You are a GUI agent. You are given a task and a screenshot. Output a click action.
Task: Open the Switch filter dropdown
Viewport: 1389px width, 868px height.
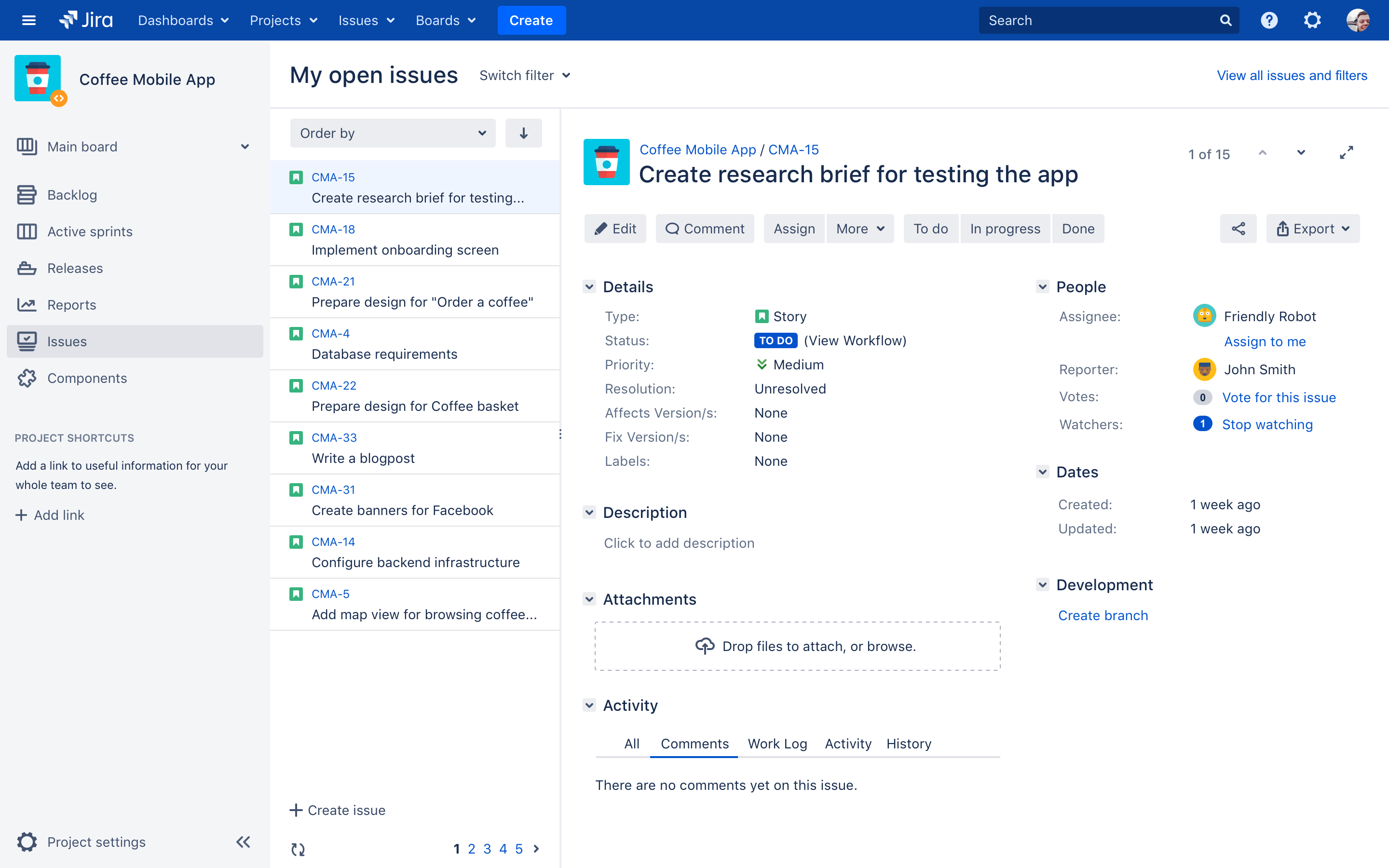tap(525, 75)
